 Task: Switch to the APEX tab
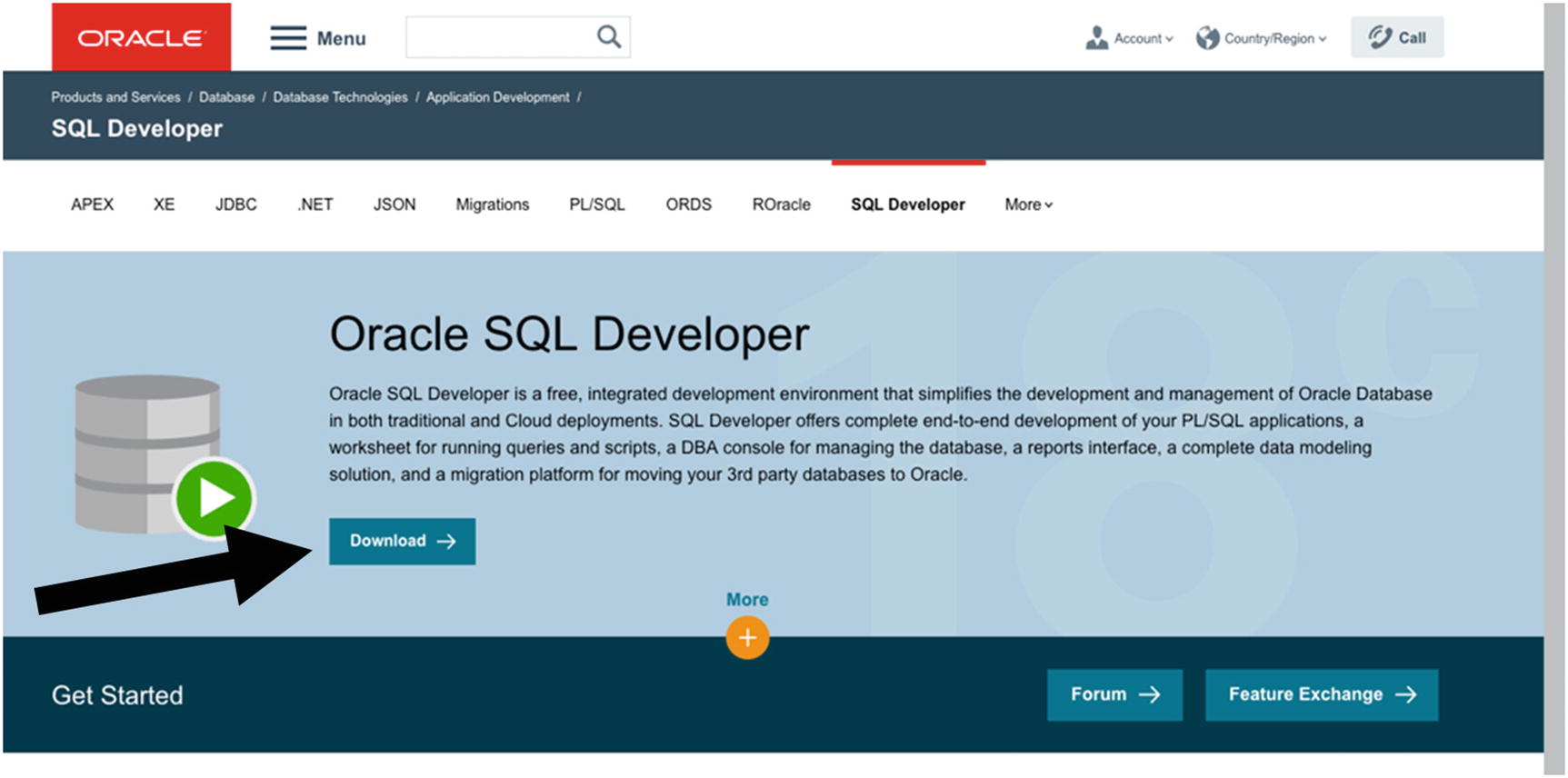click(x=93, y=204)
